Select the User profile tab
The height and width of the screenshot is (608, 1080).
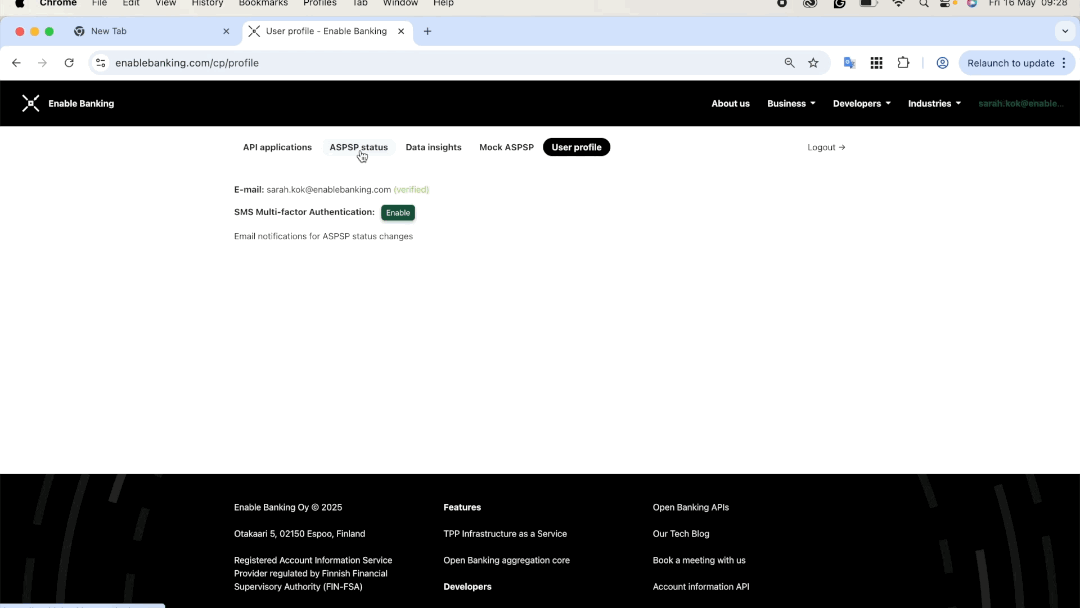[x=577, y=147]
